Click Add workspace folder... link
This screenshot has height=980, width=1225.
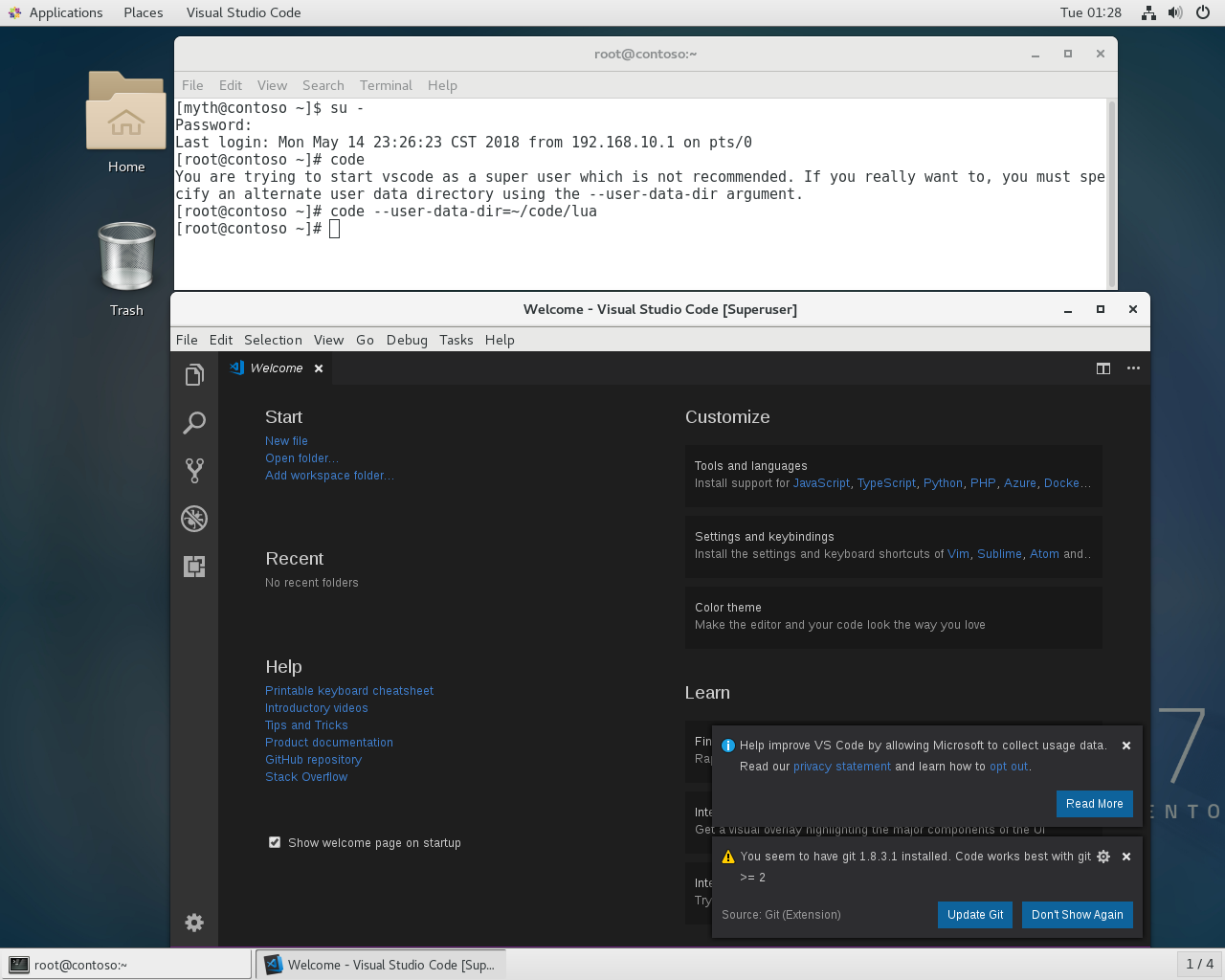point(329,476)
